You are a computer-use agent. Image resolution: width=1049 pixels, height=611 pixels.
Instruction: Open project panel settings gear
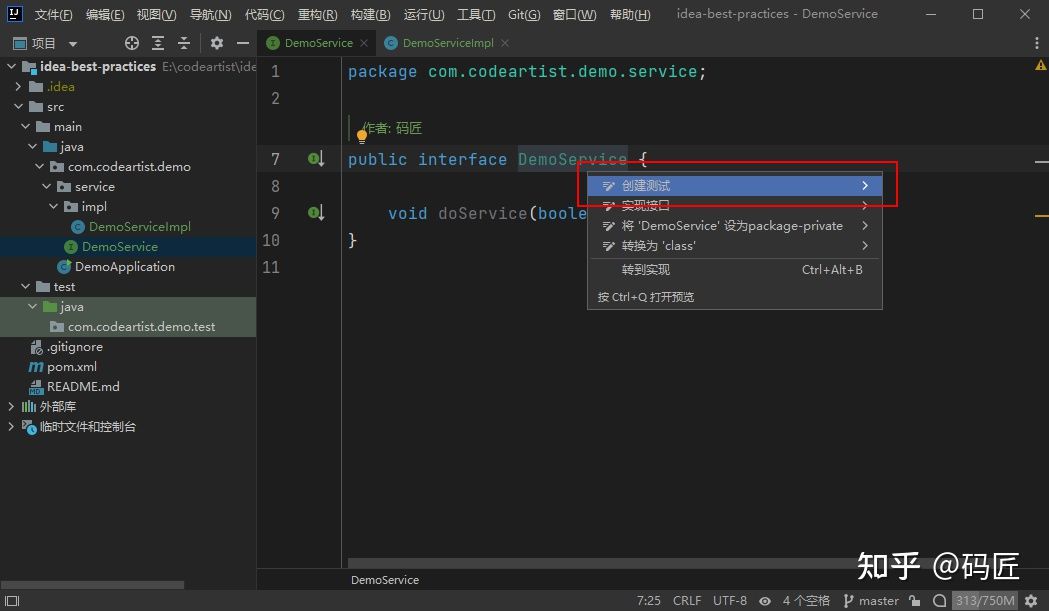(x=217, y=43)
